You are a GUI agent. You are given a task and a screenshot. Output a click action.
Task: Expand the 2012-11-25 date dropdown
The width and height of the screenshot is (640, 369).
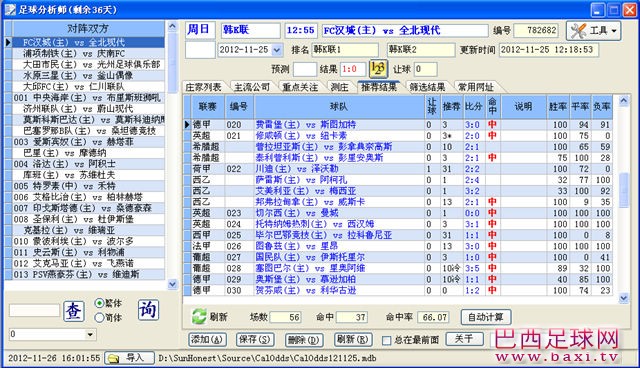[x=277, y=50]
